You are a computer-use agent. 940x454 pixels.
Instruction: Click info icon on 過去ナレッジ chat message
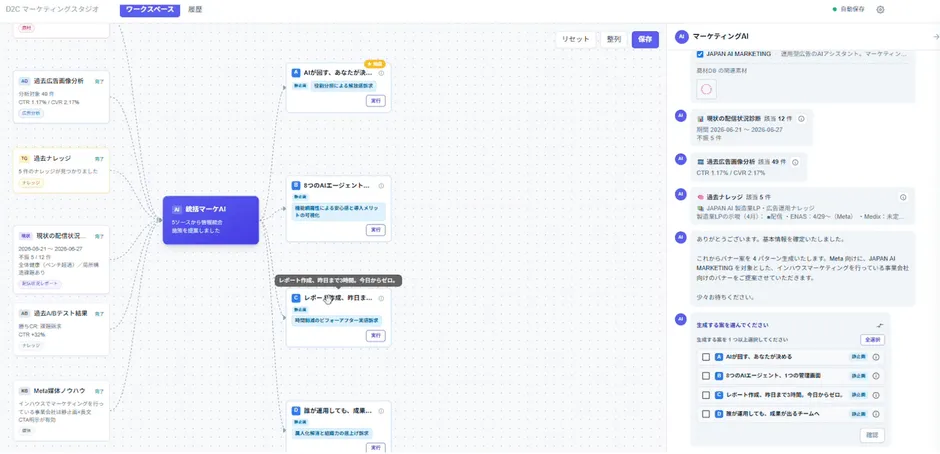tap(903, 197)
